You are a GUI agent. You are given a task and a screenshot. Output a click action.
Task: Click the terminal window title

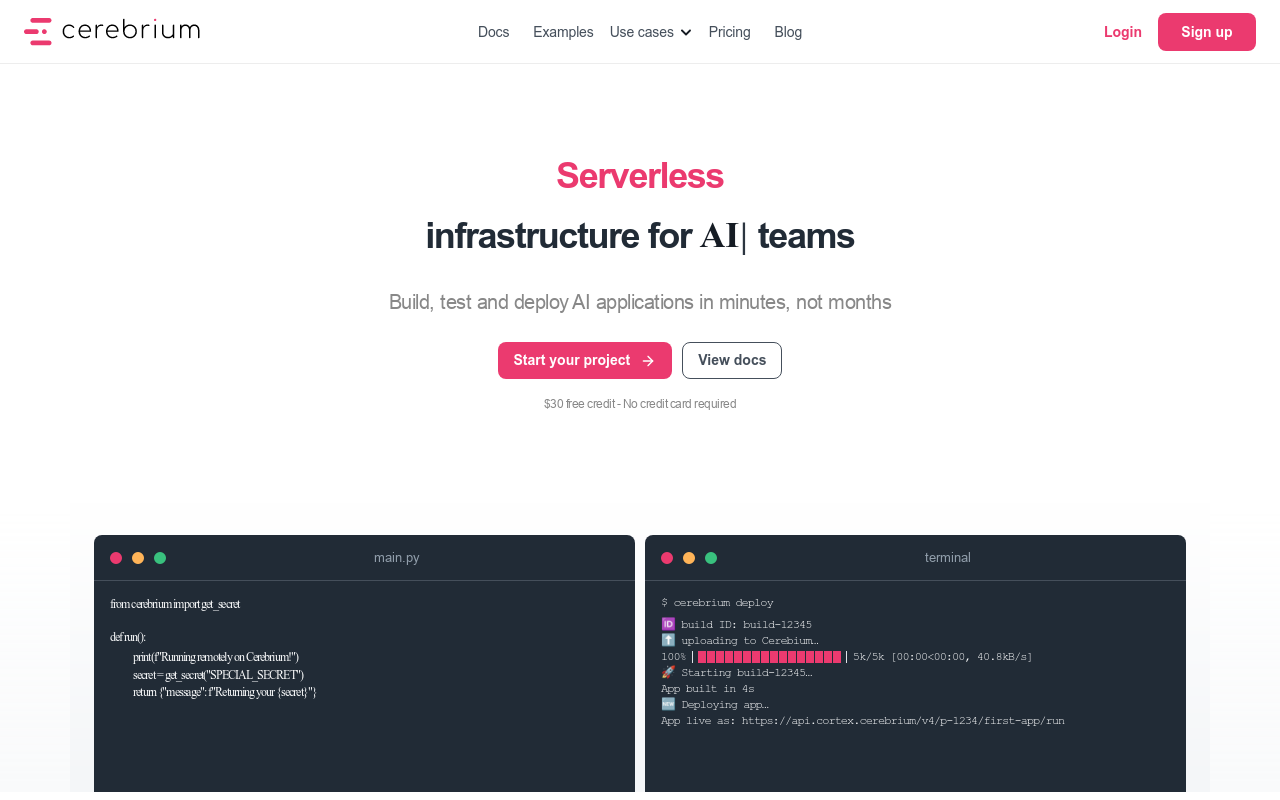948,558
